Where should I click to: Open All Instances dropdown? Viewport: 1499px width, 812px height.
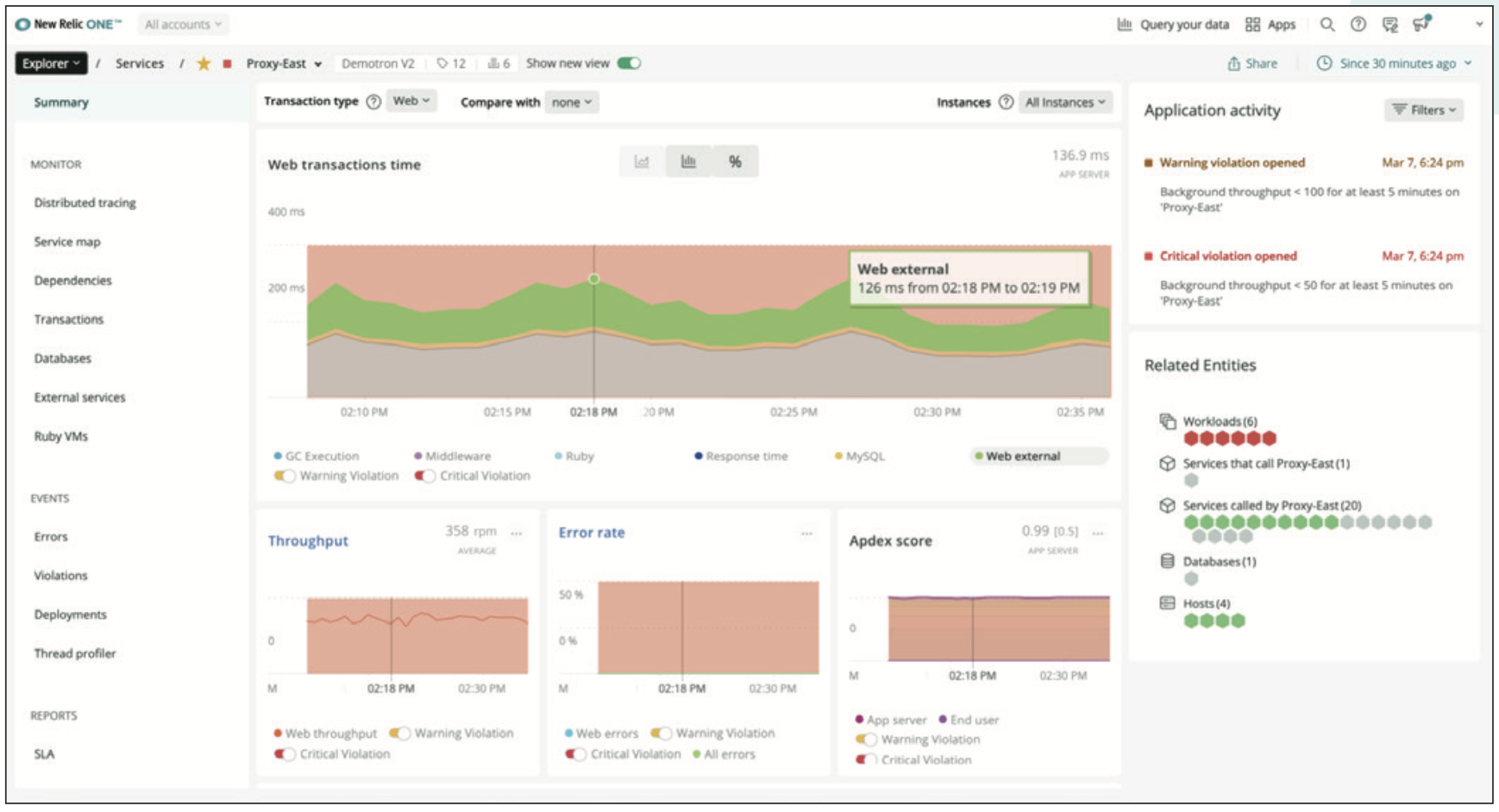point(1065,103)
